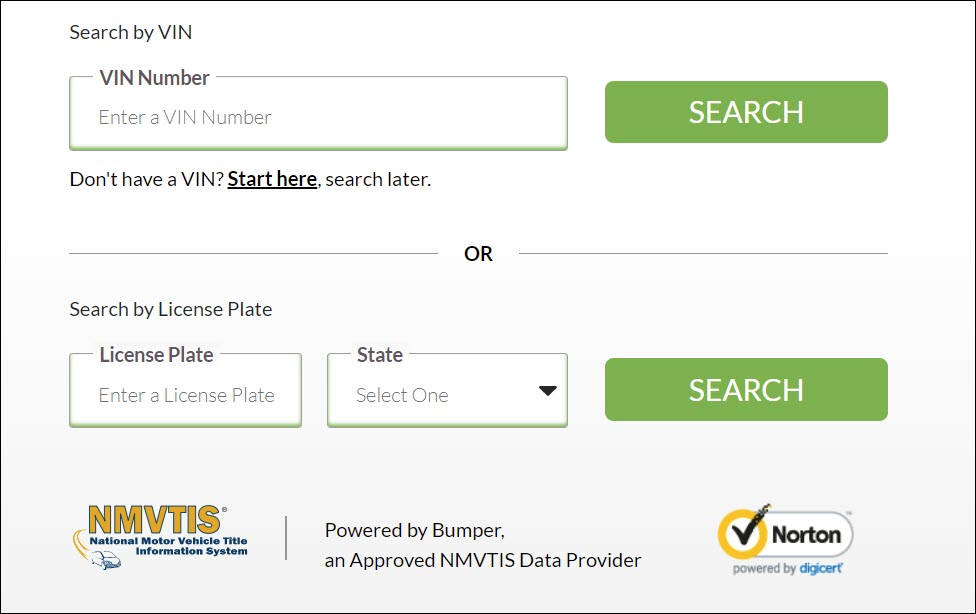Viewport: 976px width, 614px height.
Task: Click the VIN Number field label
Action: [x=154, y=78]
